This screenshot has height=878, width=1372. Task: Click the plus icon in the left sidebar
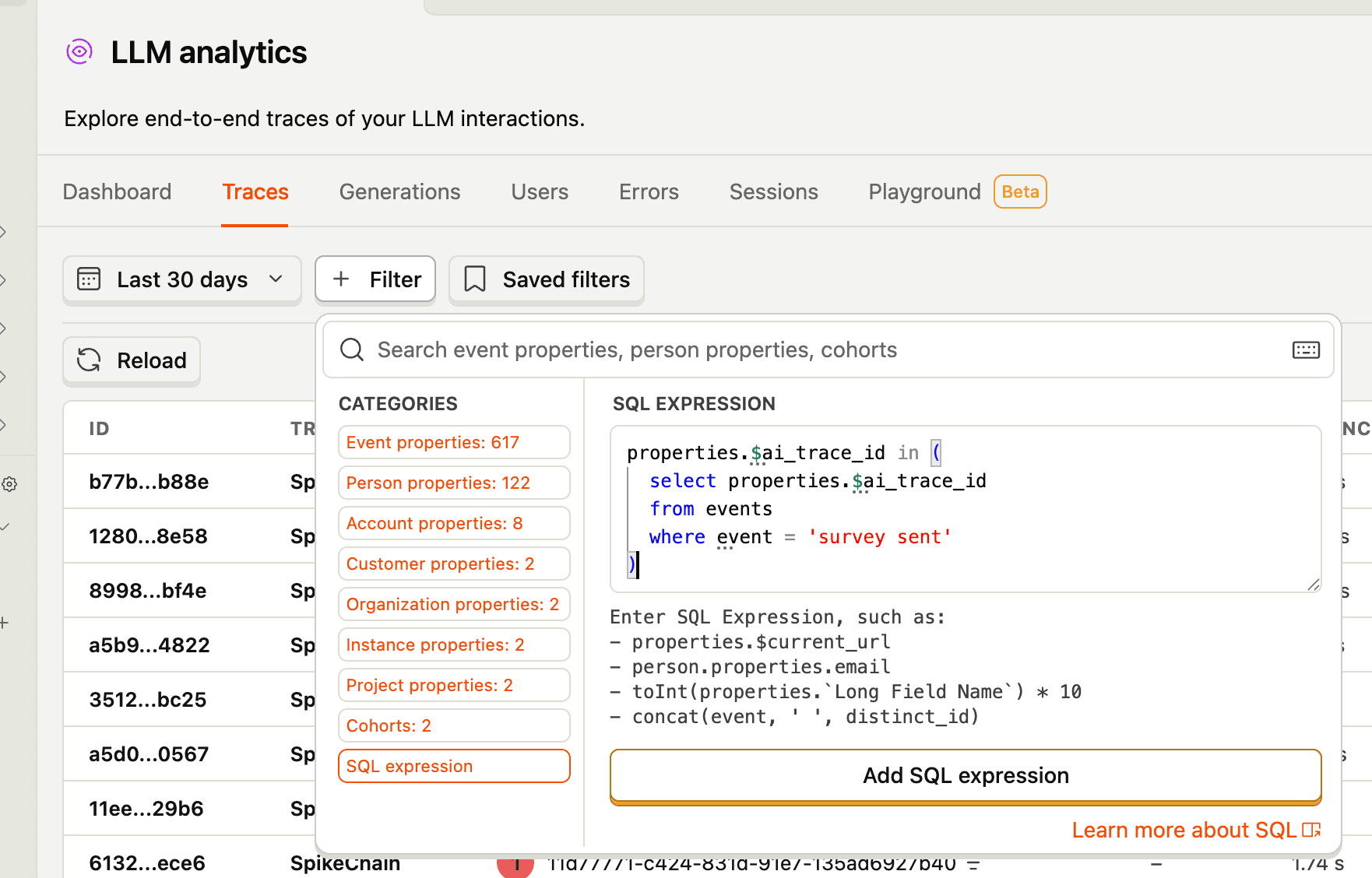5,622
